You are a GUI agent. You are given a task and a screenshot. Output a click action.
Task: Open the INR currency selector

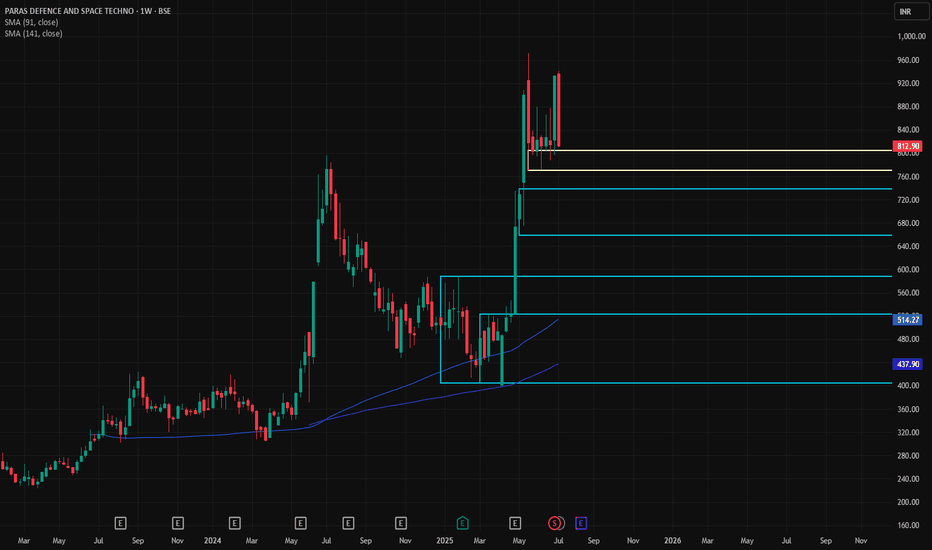click(911, 11)
